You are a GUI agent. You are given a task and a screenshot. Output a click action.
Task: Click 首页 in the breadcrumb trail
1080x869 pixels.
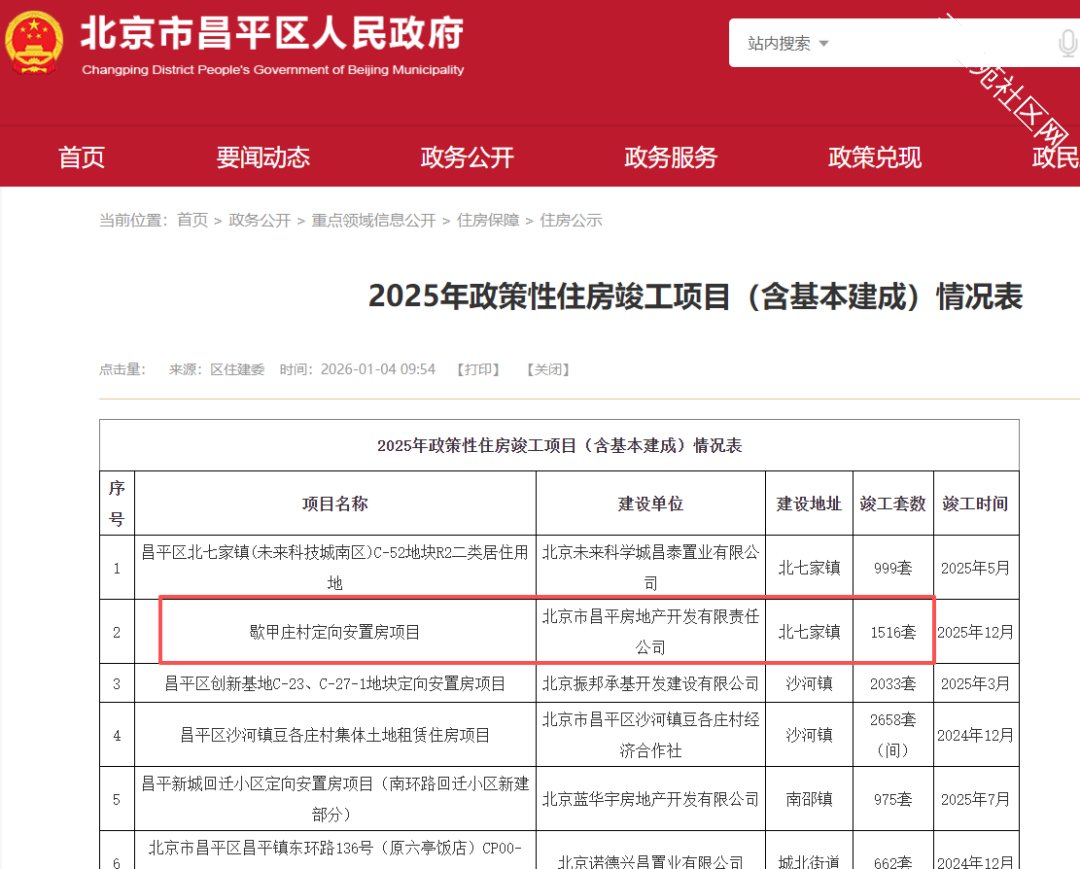pos(192,220)
